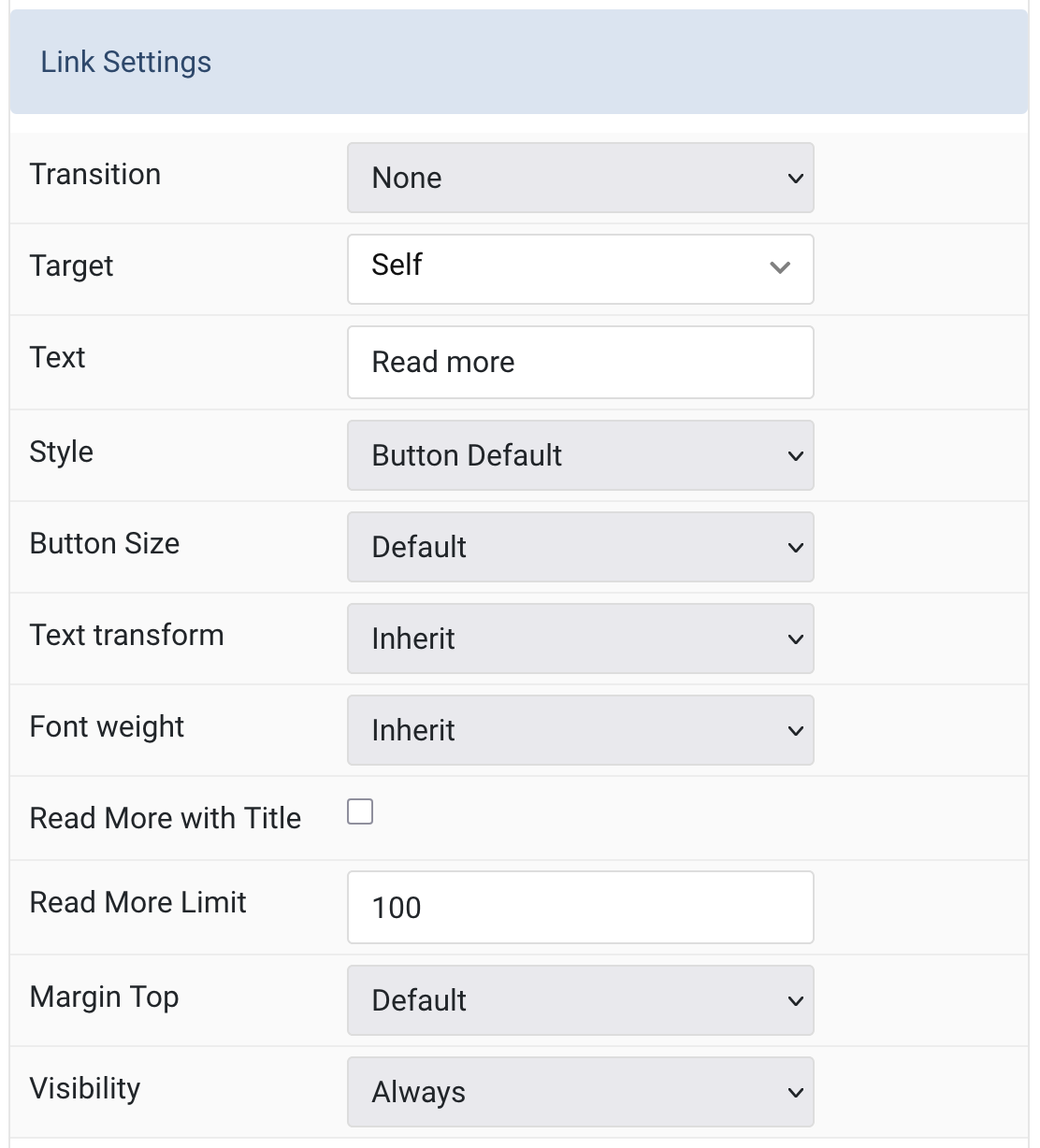The image size is (1040, 1148).
Task: Open the Transition dropdown showing None
Action: click(580, 178)
